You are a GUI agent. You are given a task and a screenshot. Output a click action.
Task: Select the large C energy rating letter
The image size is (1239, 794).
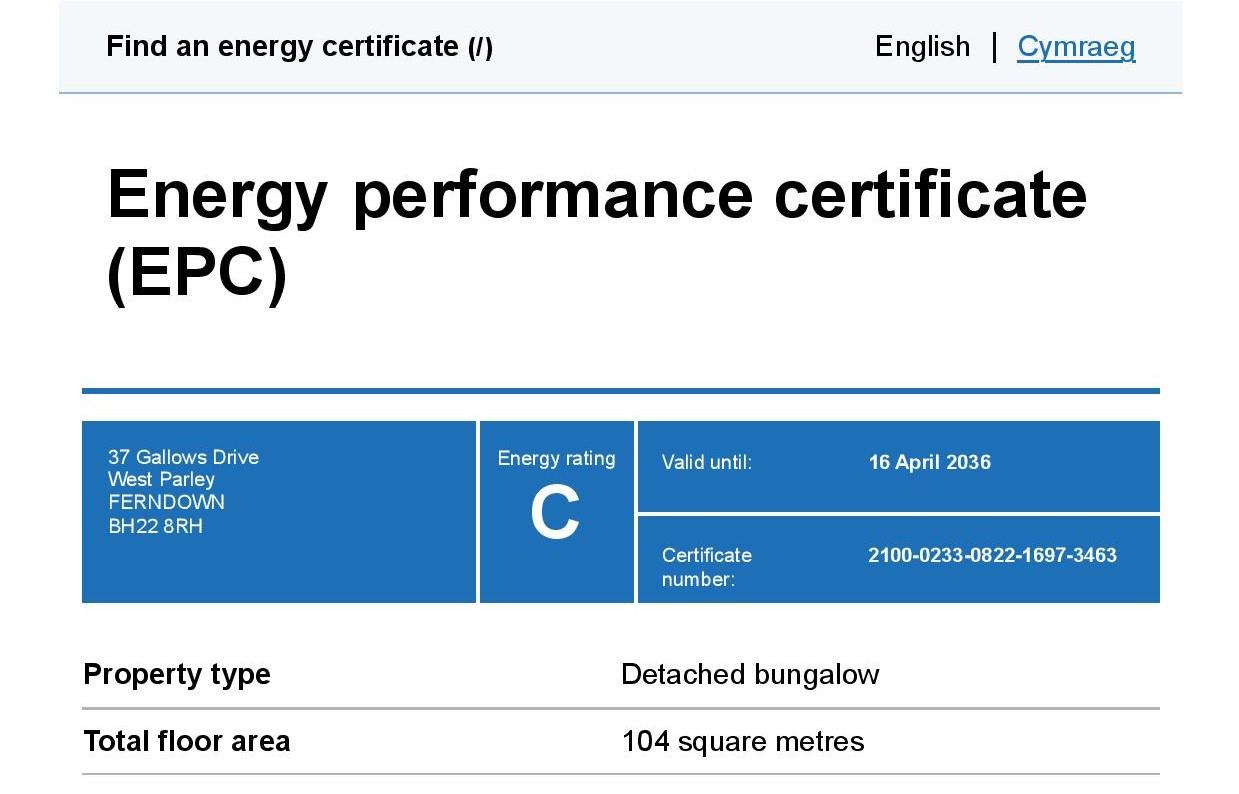[x=555, y=514]
